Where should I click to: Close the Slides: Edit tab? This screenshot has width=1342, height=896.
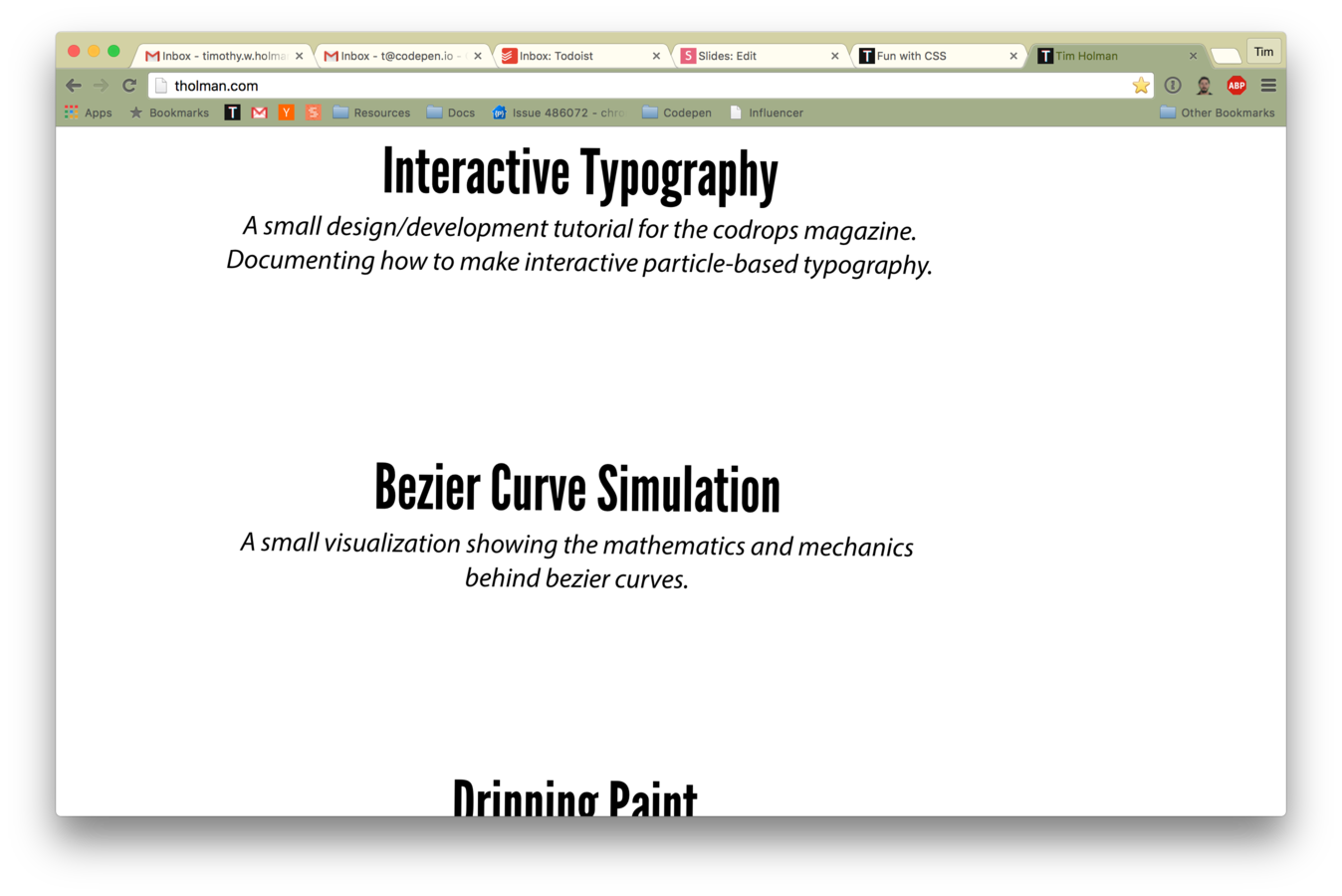(x=834, y=56)
